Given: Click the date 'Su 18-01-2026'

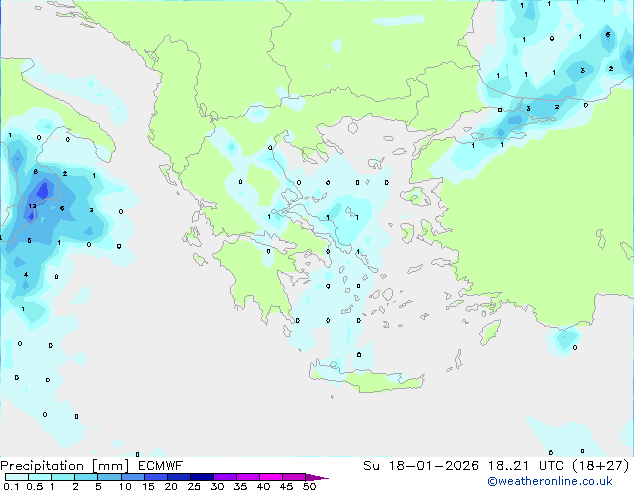Looking at the screenshot, I should (421, 466).
